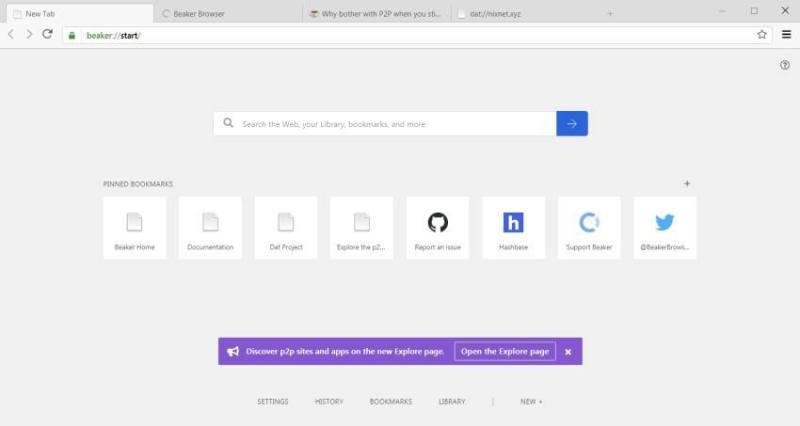Reload the current page

click(x=47, y=34)
